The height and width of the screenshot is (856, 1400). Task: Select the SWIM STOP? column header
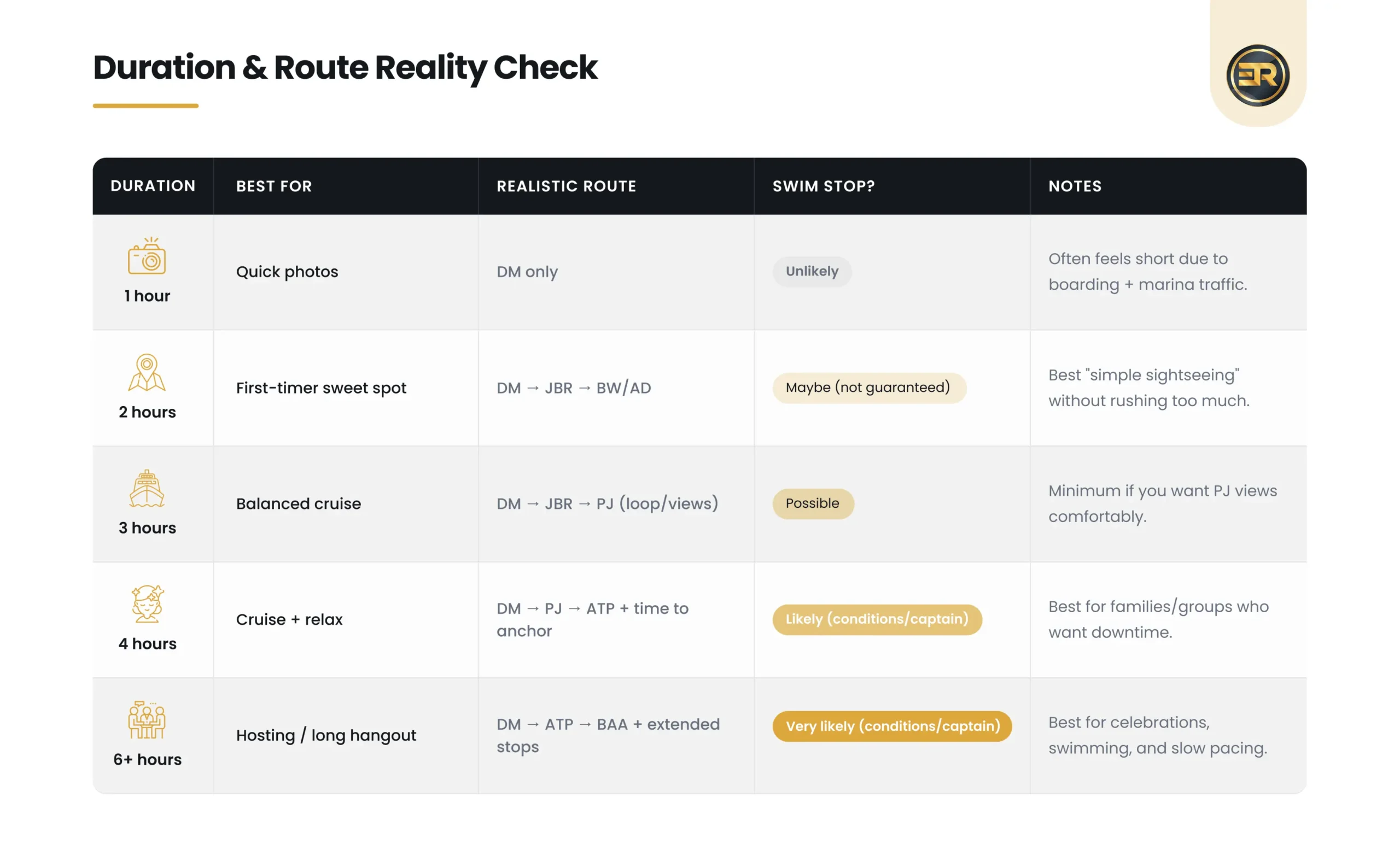[x=823, y=186]
